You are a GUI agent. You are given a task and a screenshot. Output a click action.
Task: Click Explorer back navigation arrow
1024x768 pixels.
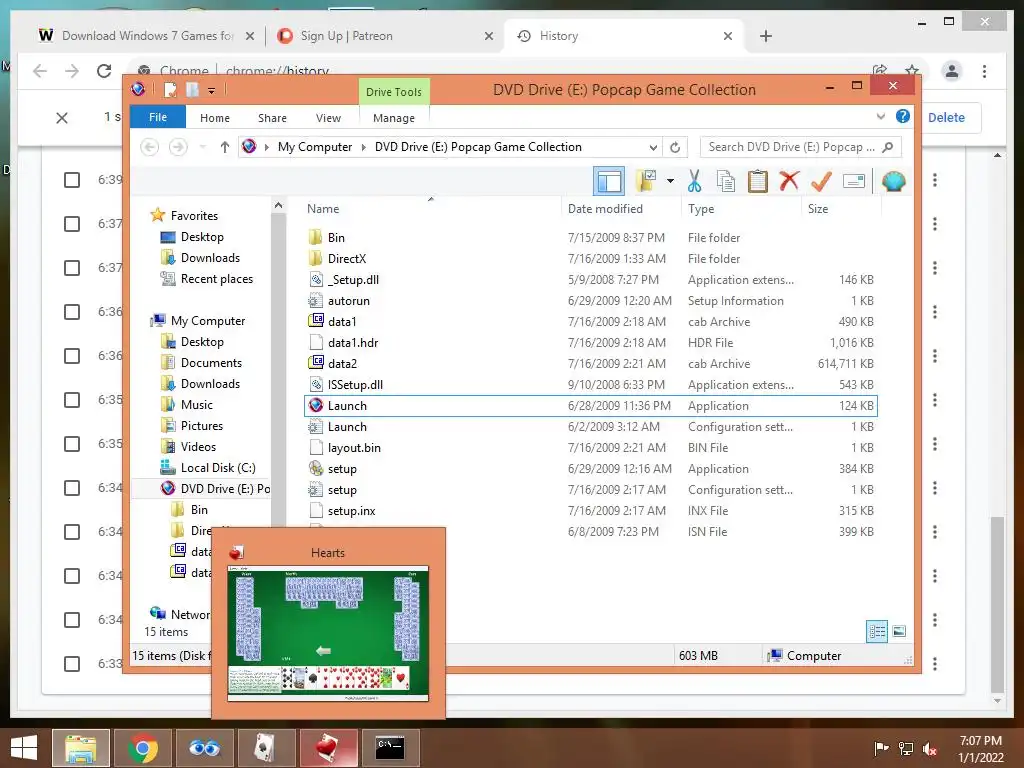[150, 147]
